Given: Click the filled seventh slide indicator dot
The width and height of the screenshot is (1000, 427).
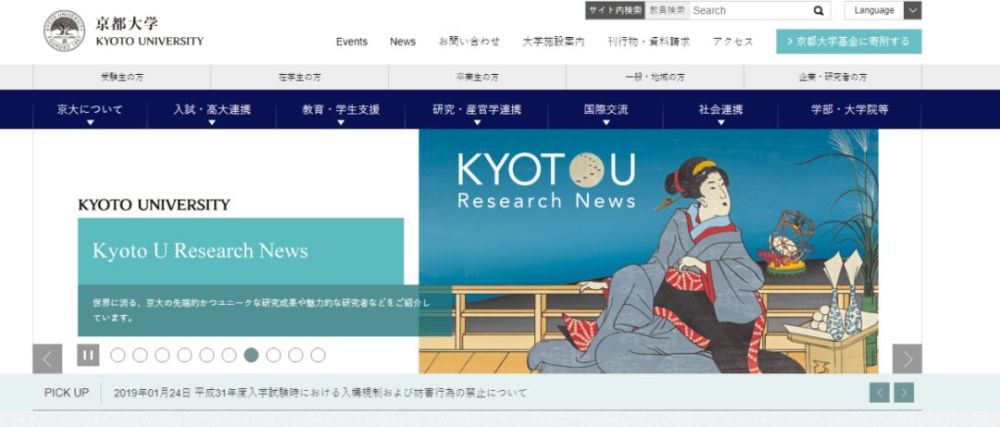Looking at the screenshot, I should pyautogui.click(x=251, y=355).
